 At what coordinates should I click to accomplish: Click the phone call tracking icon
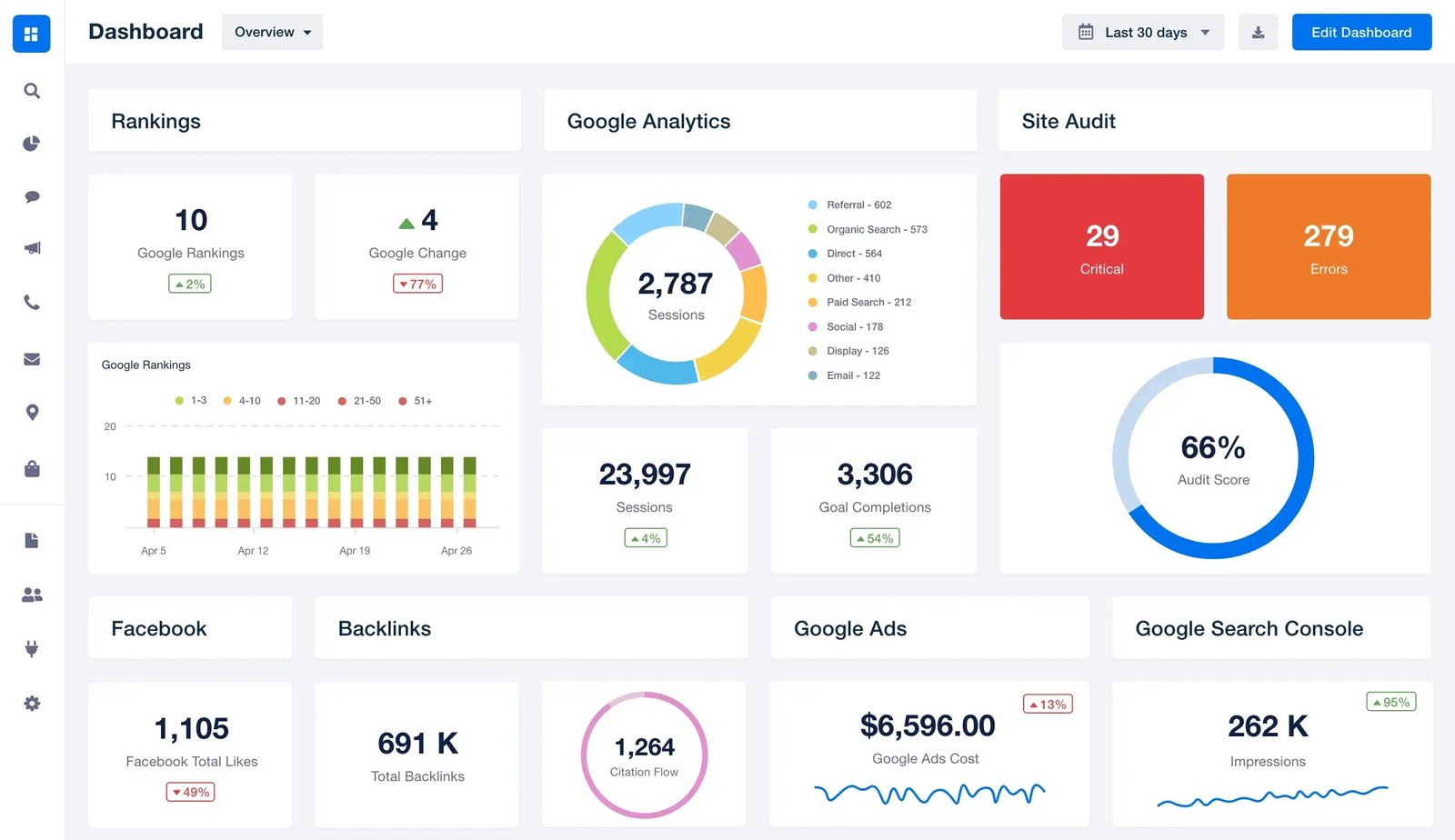coord(32,303)
